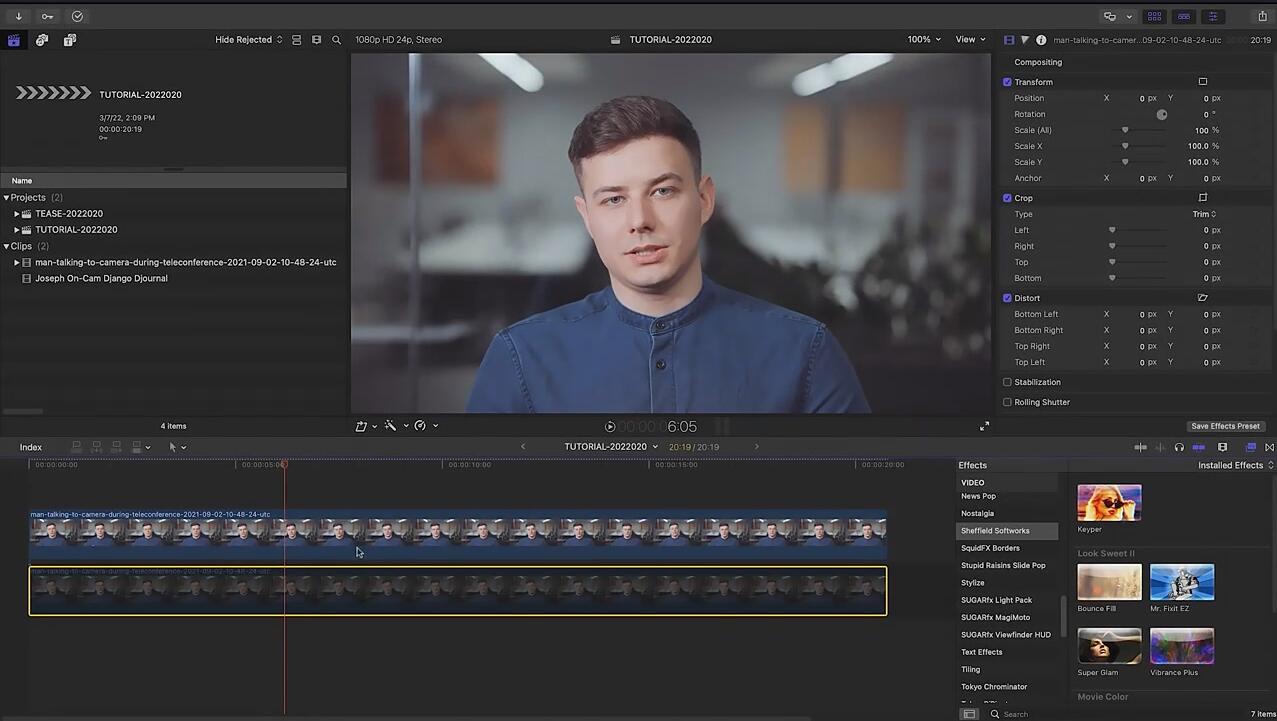1277x721 pixels.
Task: Open the Color inspector triangle icon
Action: tap(1024, 40)
